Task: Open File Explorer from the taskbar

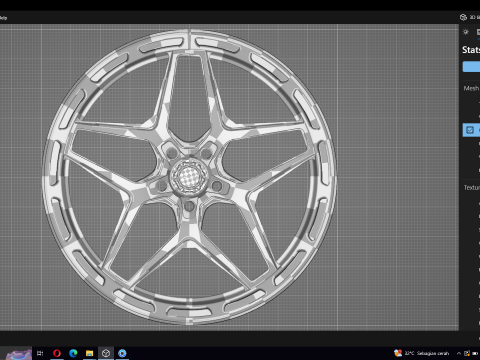Action: click(89, 353)
